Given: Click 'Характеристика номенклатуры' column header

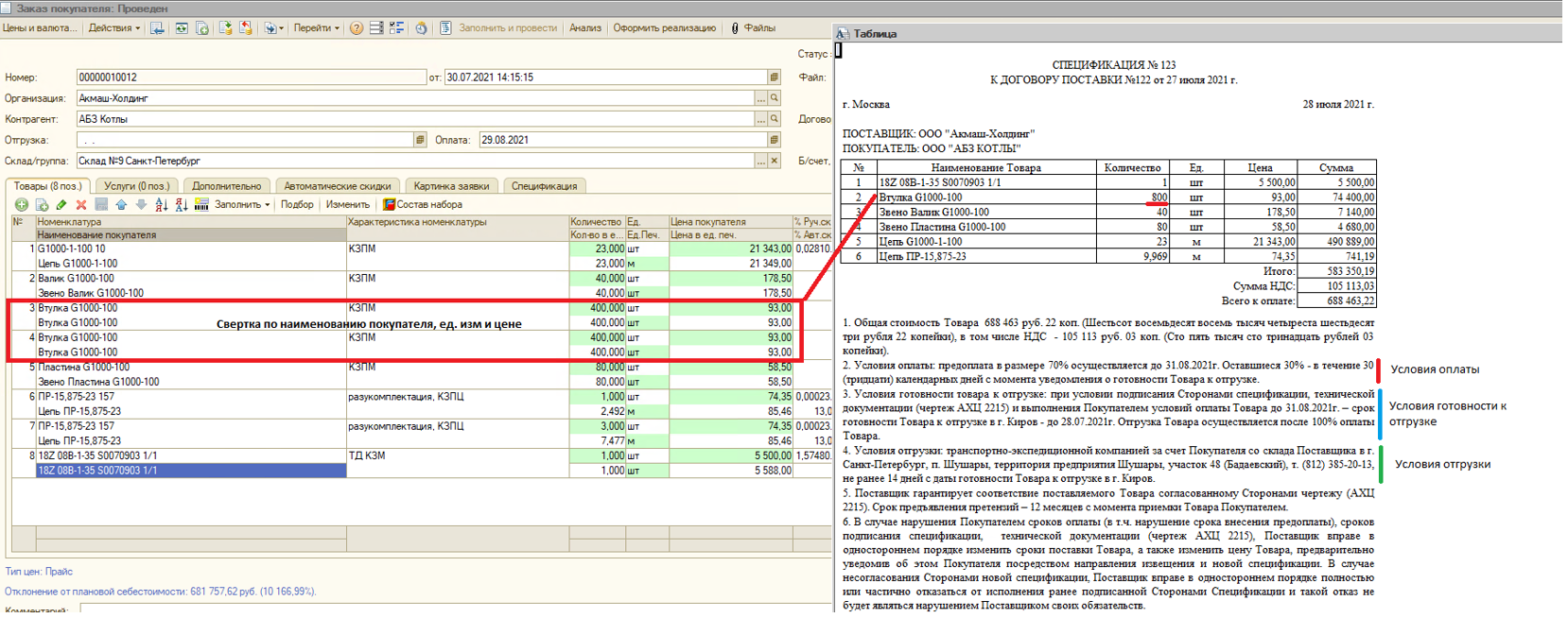Looking at the screenshot, I should [x=458, y=222].
